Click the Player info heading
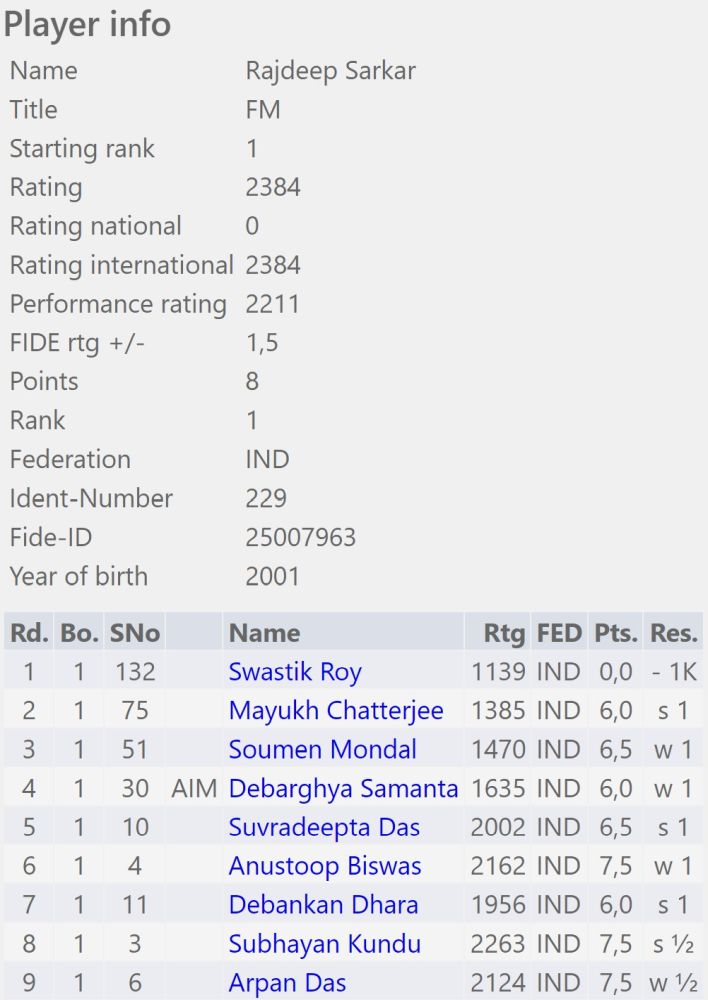This screenshot has height=1000, width=708. pos(87,25)
